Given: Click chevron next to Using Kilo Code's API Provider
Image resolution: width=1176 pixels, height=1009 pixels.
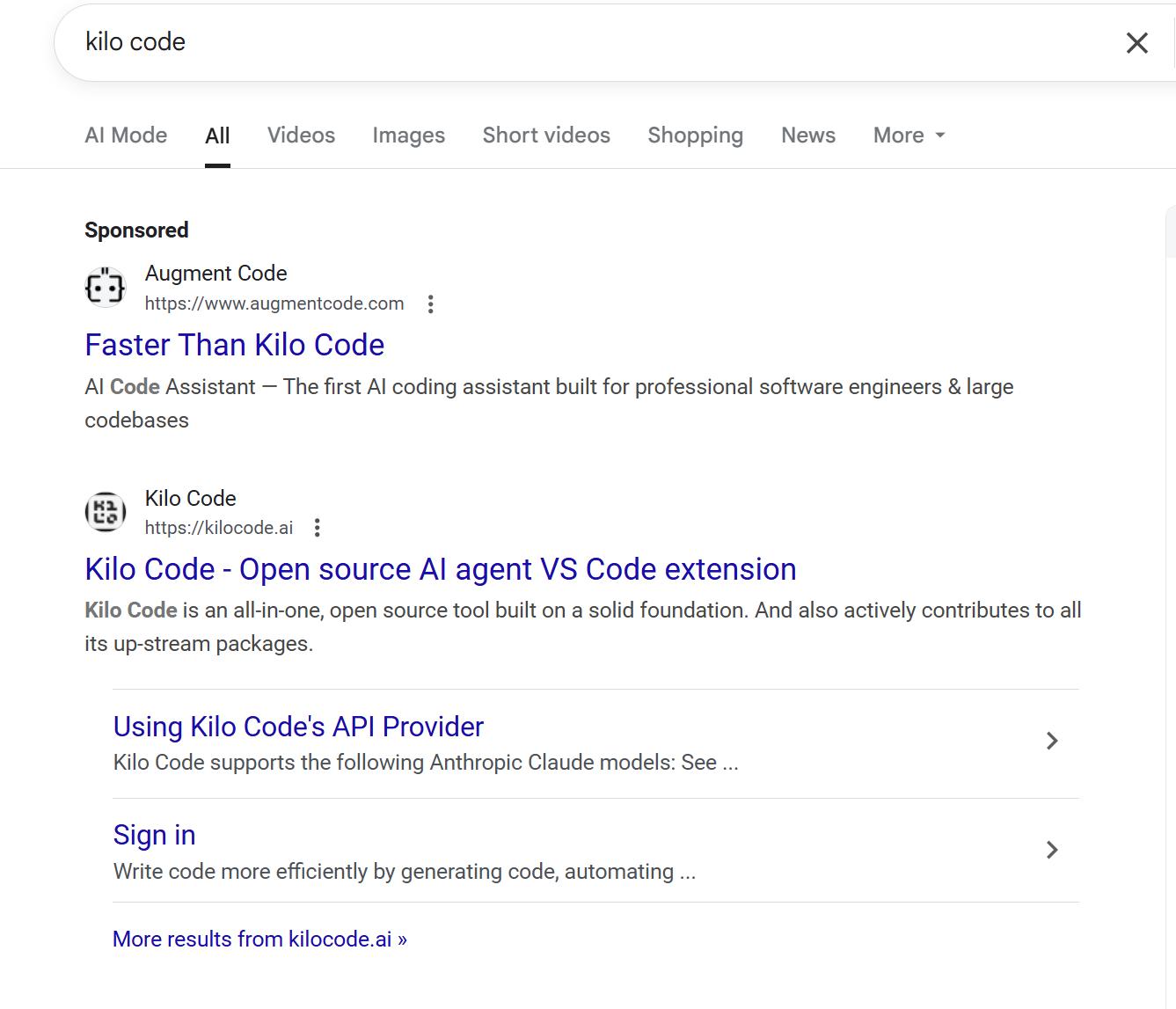Looking at the screenshot, I should coord(1052,741).
